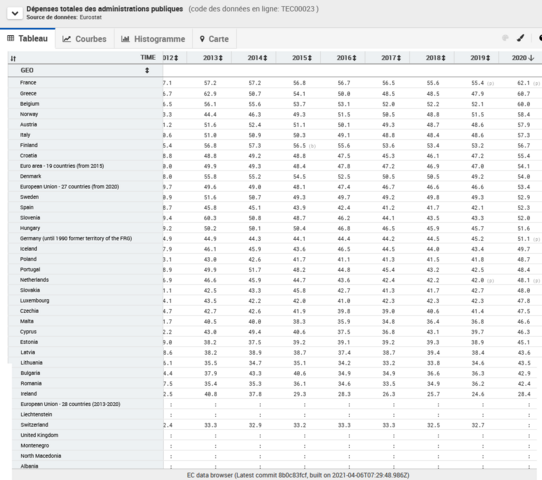Select the United Kingdom row label

pyautogui.click(x=39, y=435)
